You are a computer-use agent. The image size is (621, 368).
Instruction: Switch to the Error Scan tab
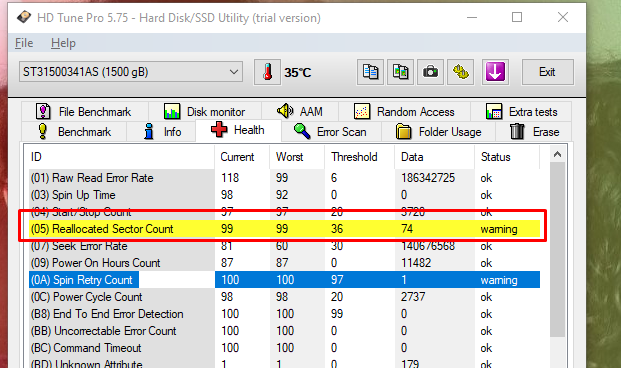click(330, 132)
